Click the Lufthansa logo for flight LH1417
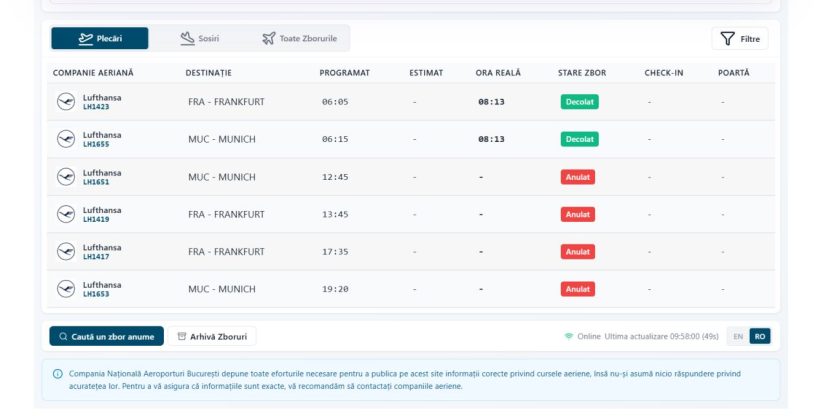The height and width of the screenshot is (420, 826). [x=66, y=252]
